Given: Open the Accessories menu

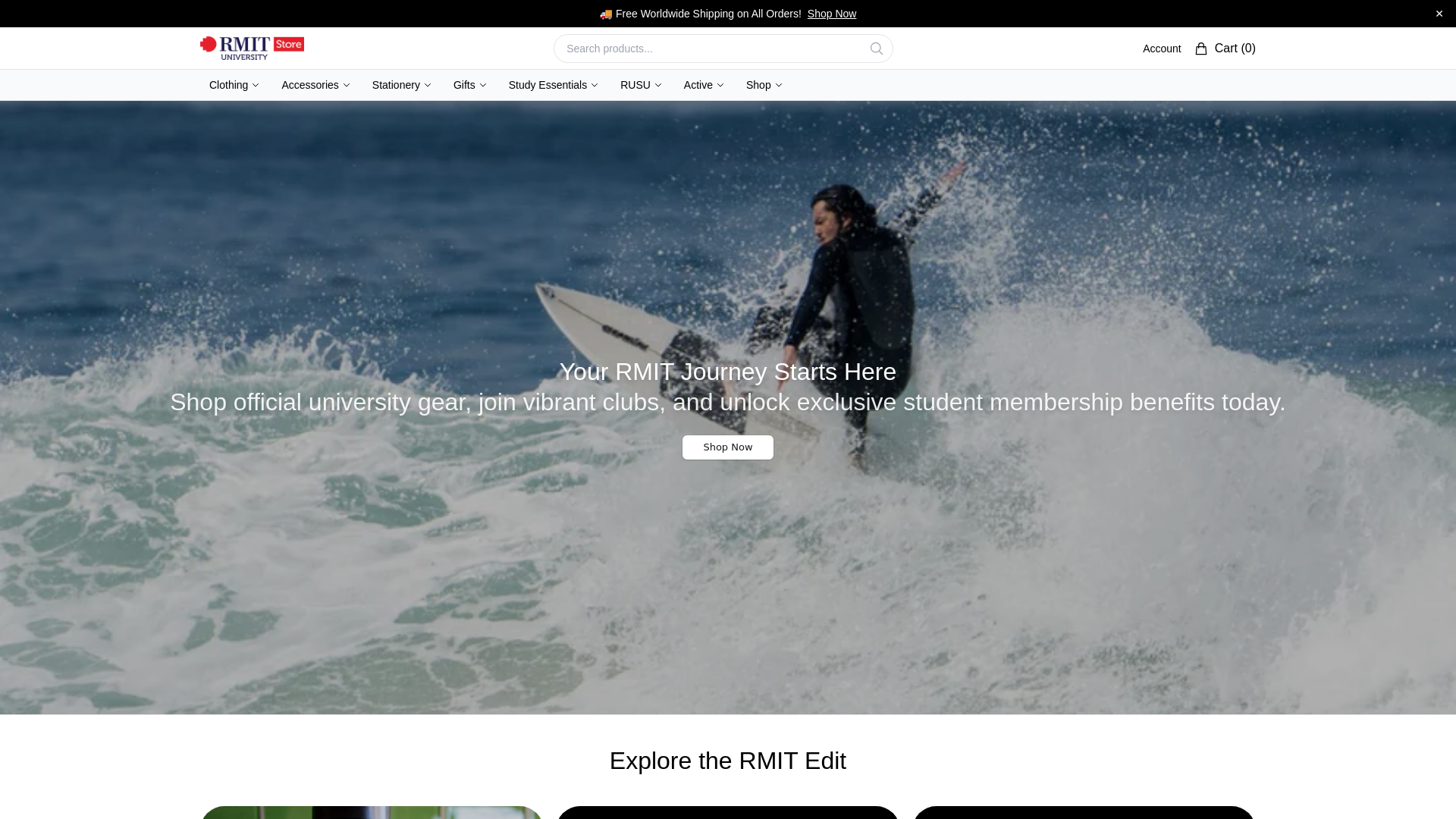Looking at the screenshot, I should [315, 85].
